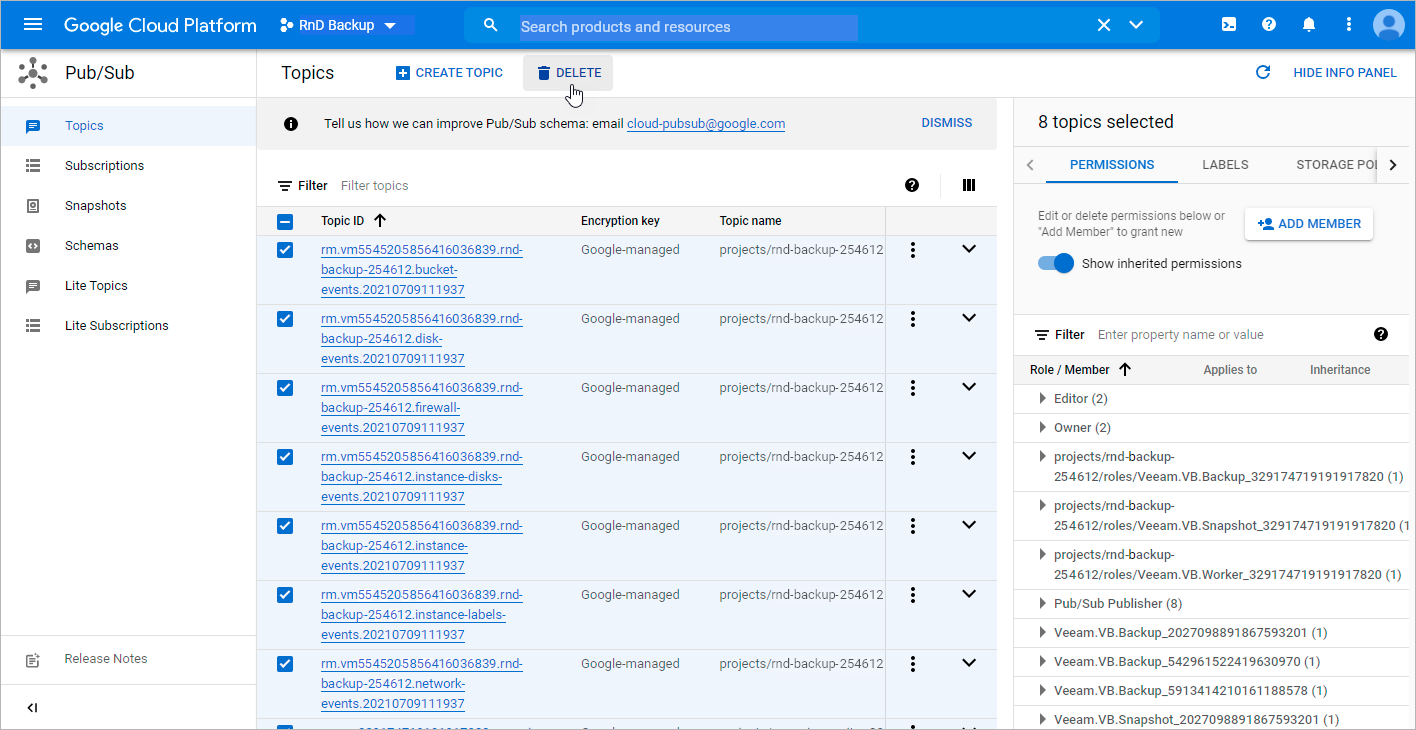Open the main navigation hamburger menu

tap(33, 25)
